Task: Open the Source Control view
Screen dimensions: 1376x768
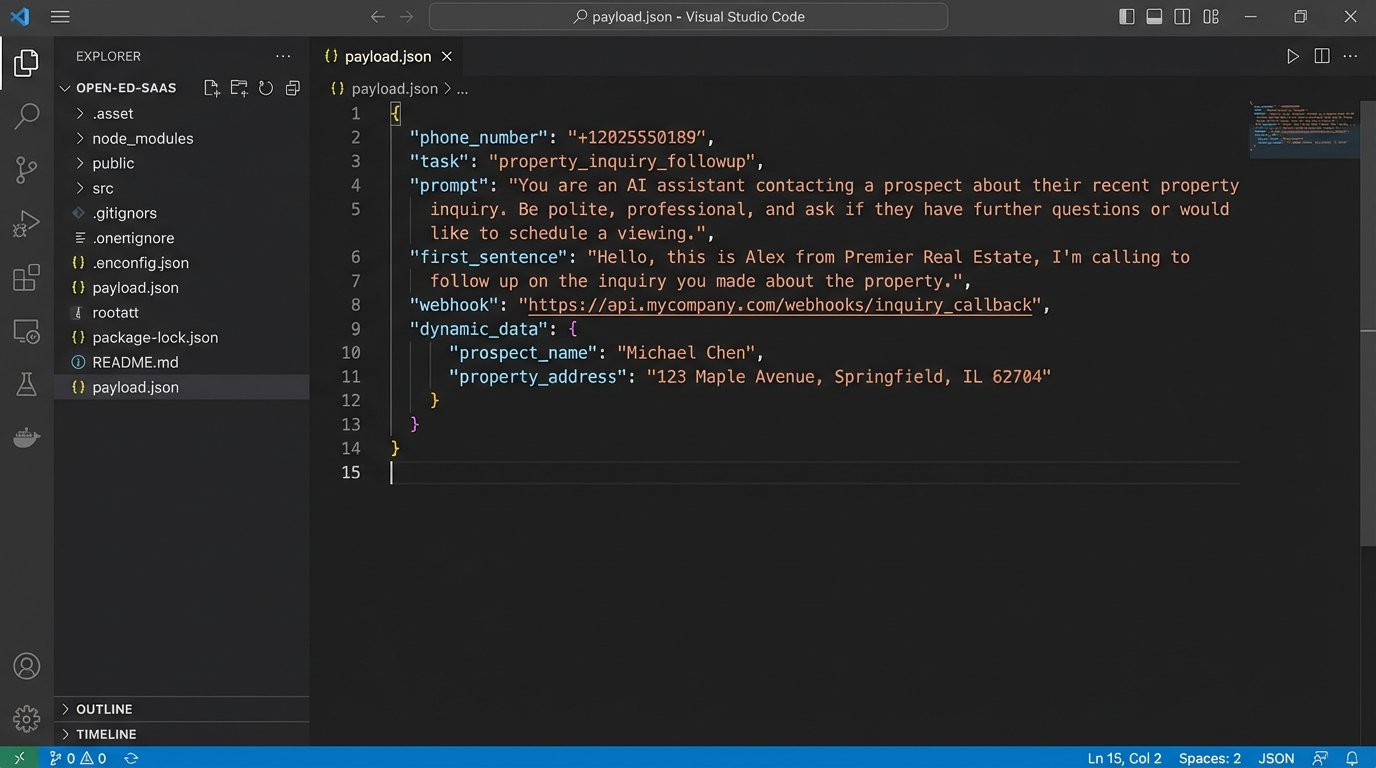Action: [x=27, y=170]
